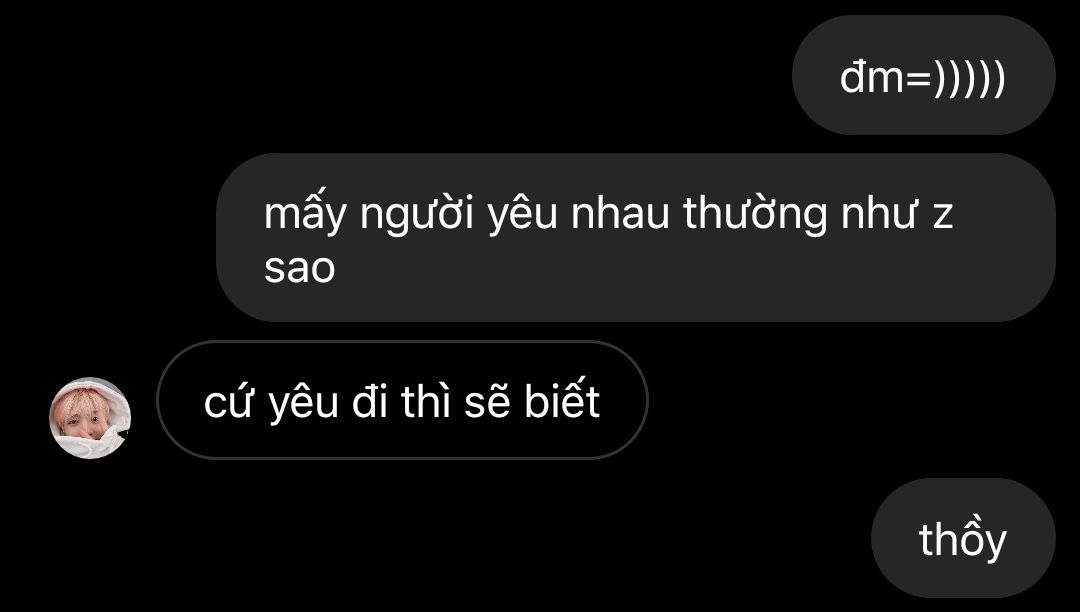Click the letter 'z' ending the first line

[943, 218]
